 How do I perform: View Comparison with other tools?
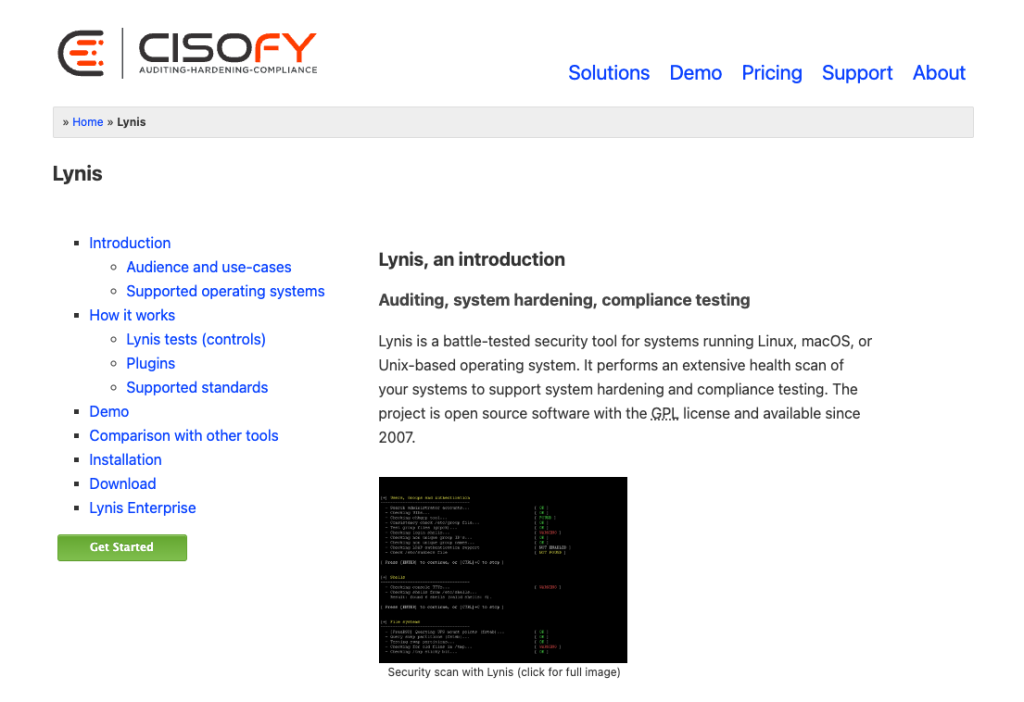[x=184, y=435]
